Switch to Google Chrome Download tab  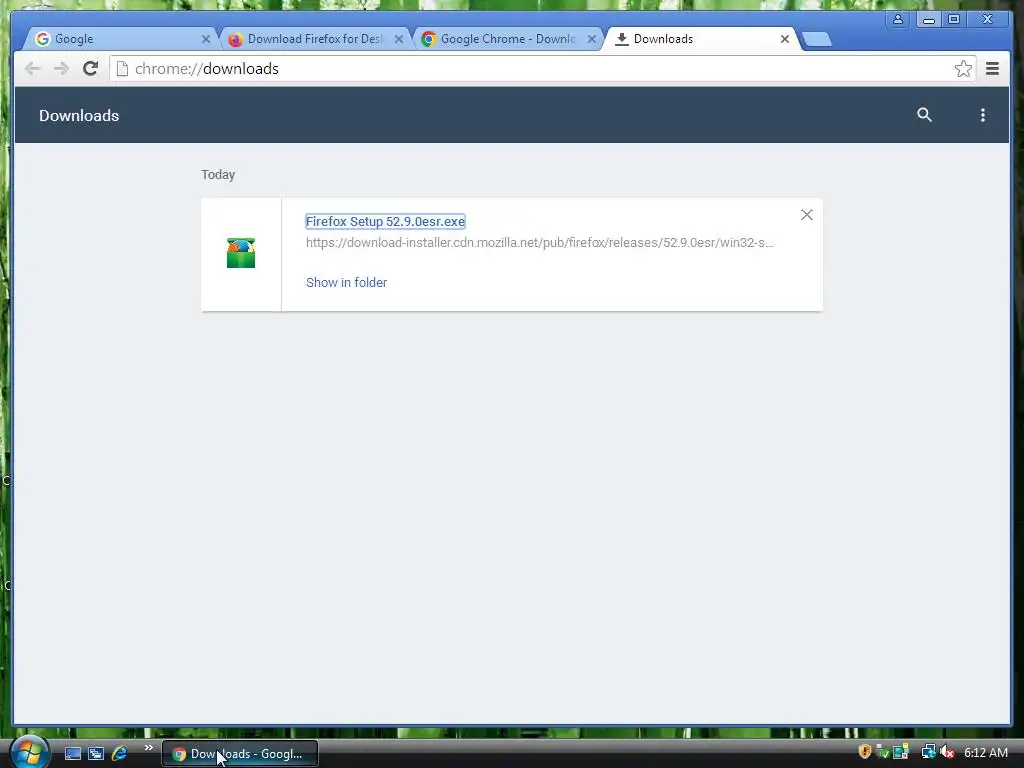click(x=507, y=39)
